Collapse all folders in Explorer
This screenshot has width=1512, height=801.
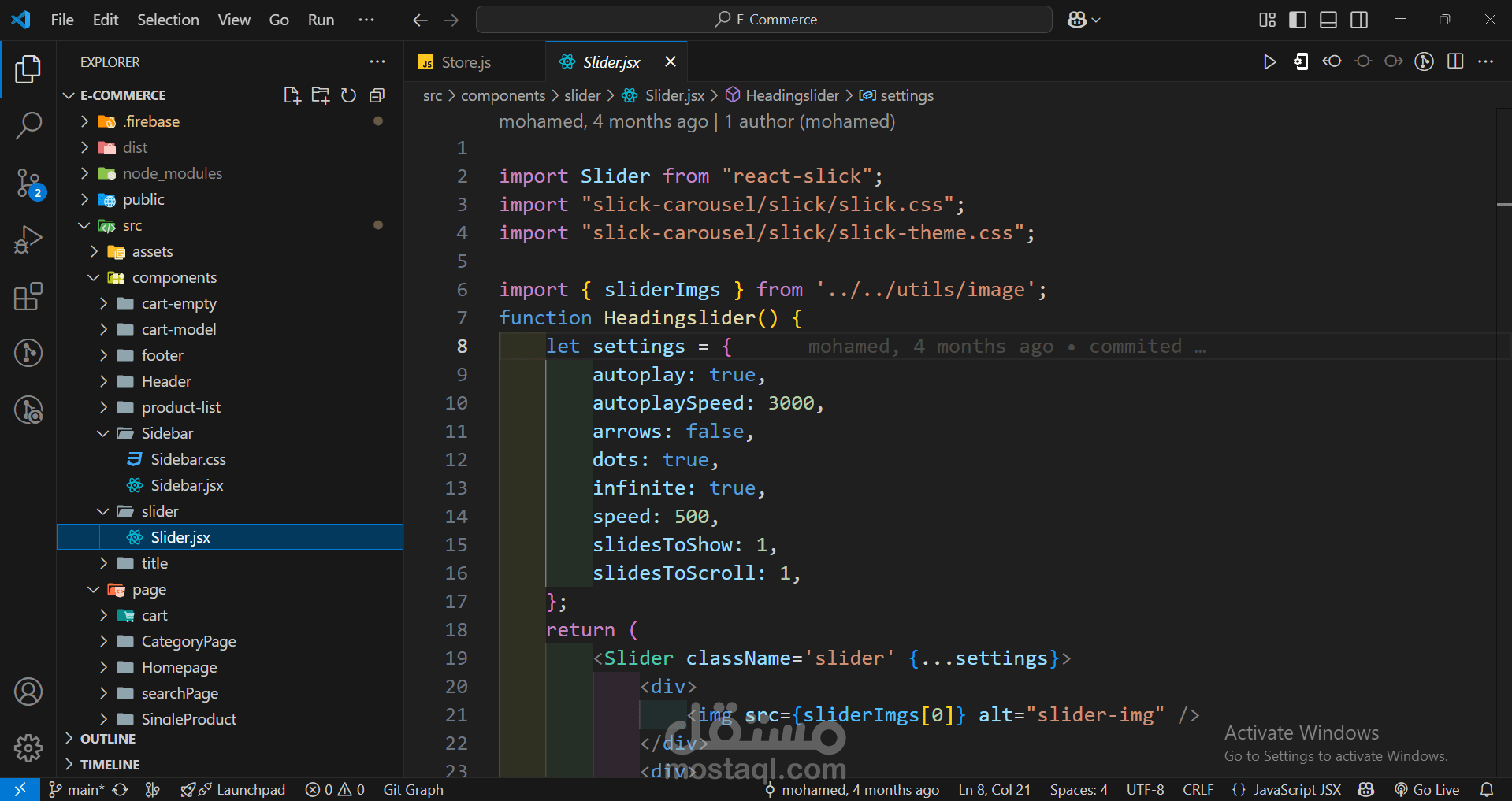pos(377,95)
